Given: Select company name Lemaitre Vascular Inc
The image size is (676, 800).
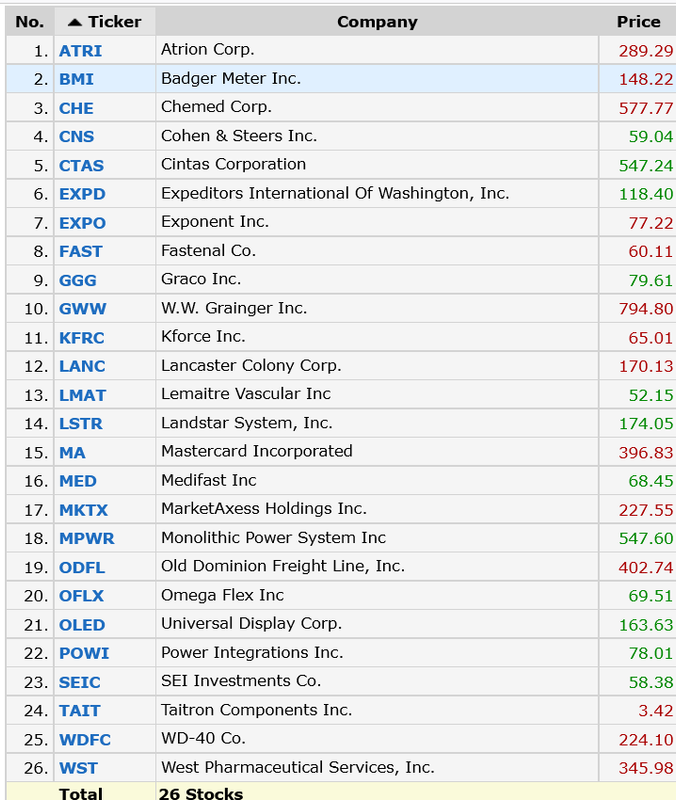Looking at the screenshot, I should tap(246, 394).
